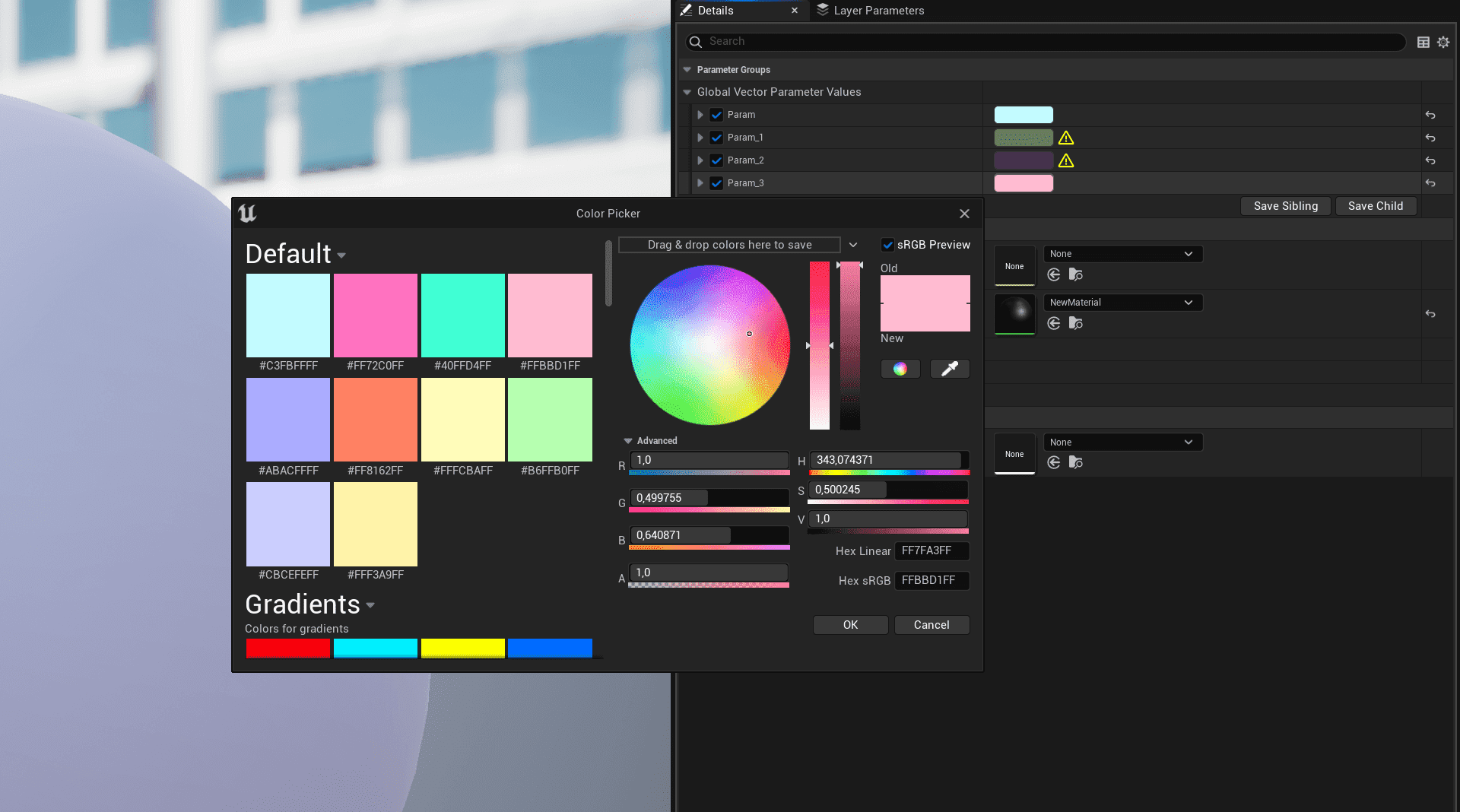Open the NewMaterial asset dropdown
Screen dimensions: 1460x812
(1123, 303)
